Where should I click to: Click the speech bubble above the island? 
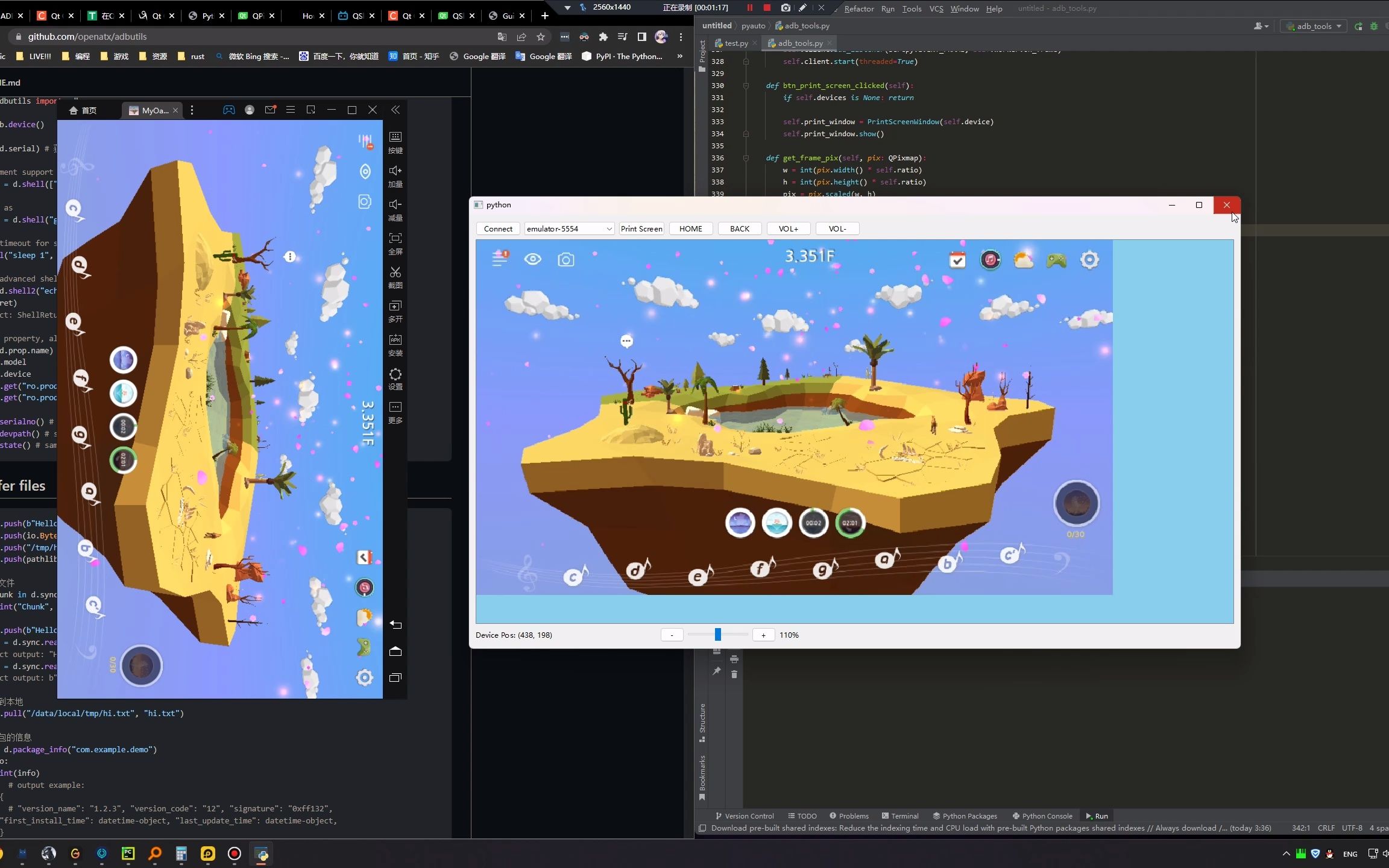point(626,341)
